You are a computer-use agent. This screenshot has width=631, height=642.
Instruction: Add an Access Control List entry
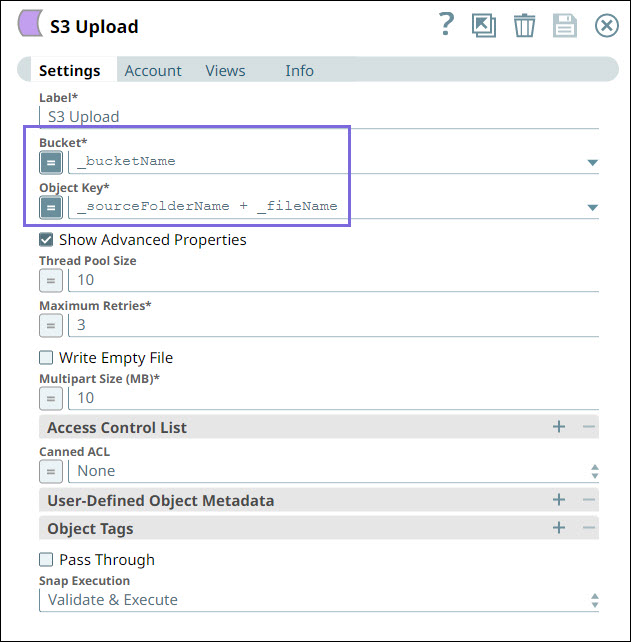coord(559,427)
